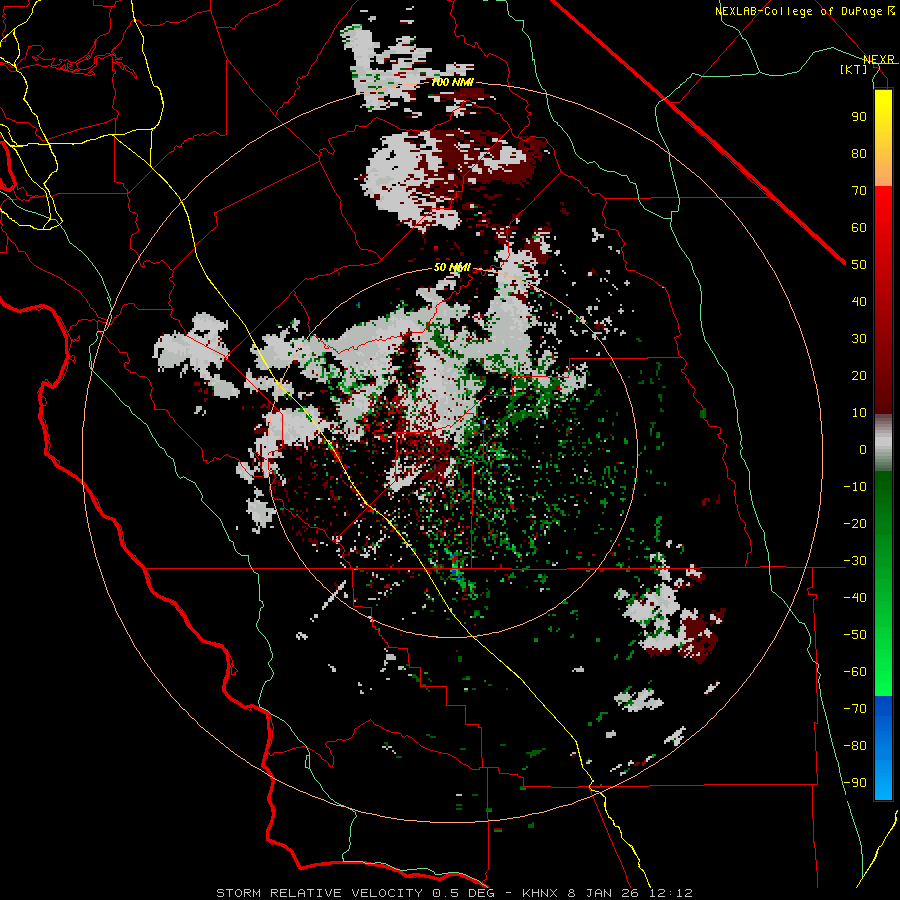Viewport: 900px width, 900px height.
Task: Click the -90 value on velocity scale
Action: (x=855, y=783)
